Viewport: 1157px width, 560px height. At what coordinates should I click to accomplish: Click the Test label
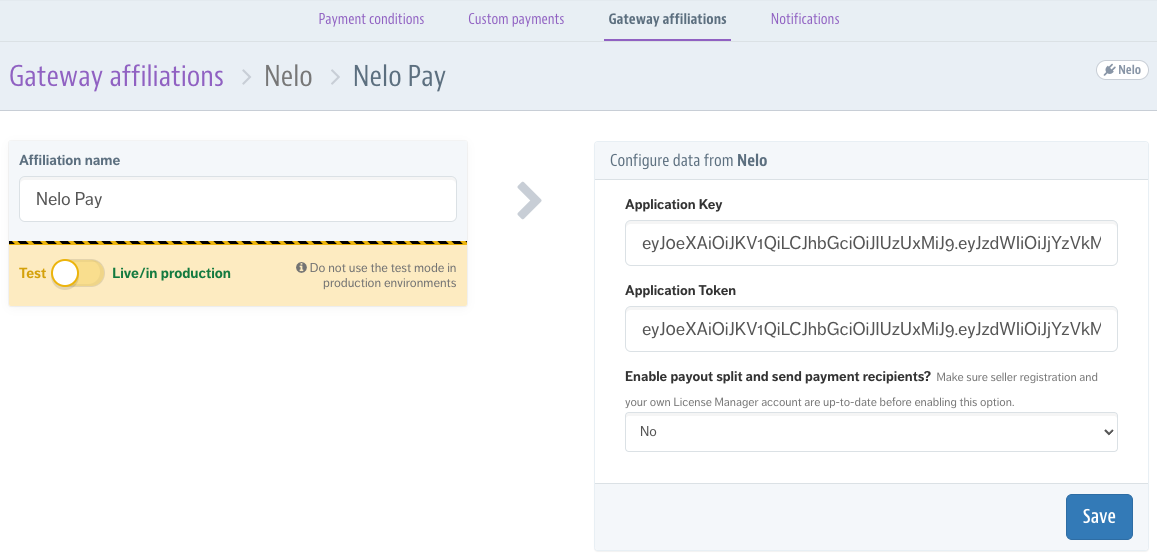point(32,273)
